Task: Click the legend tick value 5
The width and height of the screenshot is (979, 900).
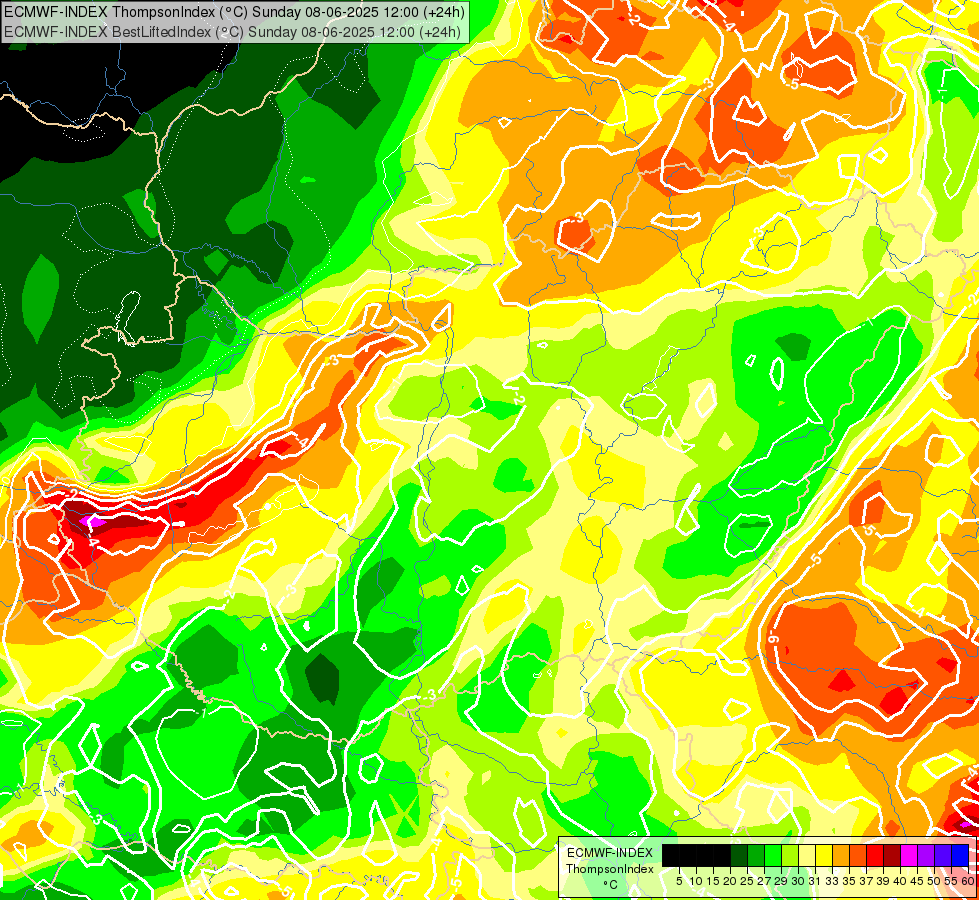Action: click(679, 881)
